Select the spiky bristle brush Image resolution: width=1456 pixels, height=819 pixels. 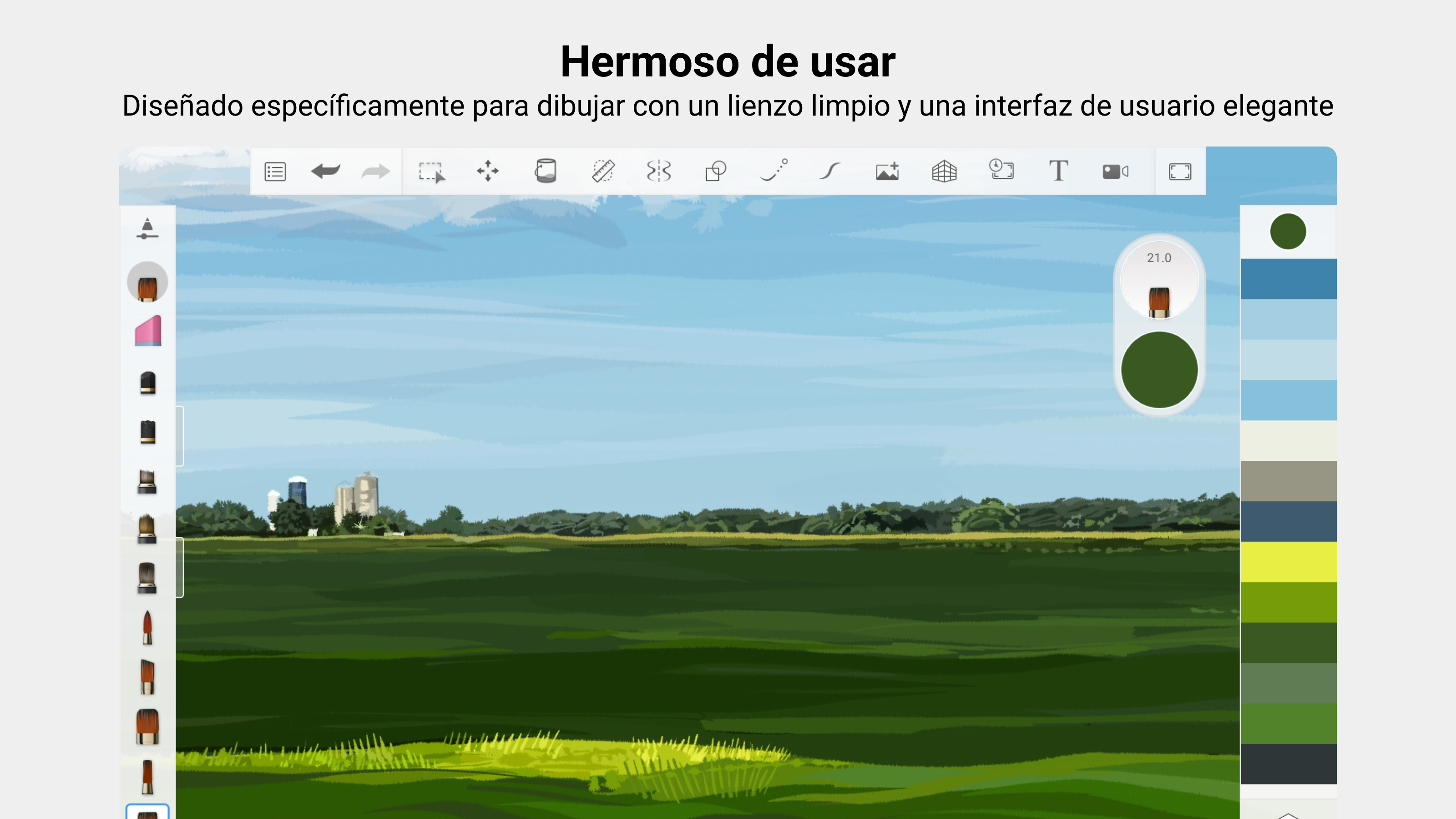pos(147,482)
